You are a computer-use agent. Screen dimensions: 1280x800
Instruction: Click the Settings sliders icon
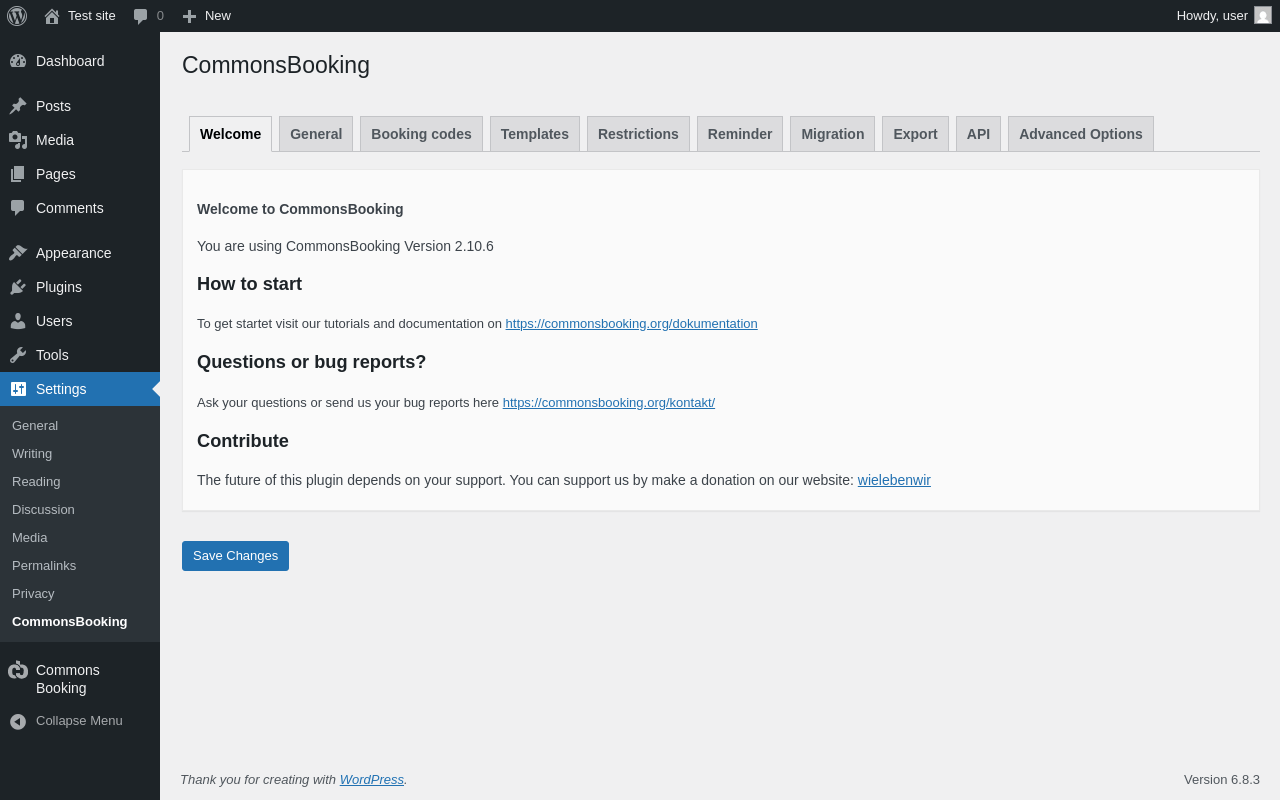point(18,389)
